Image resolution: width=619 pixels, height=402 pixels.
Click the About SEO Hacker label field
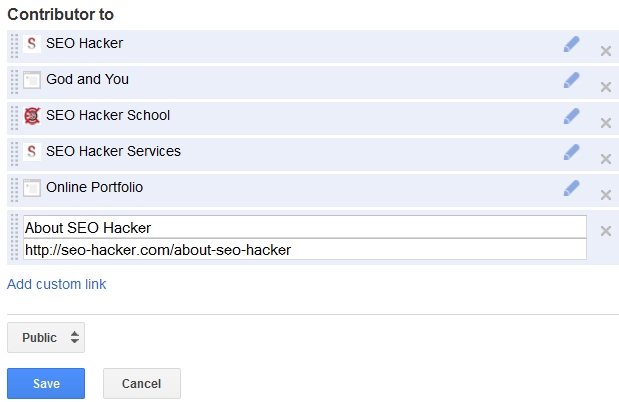coord(304,228)
